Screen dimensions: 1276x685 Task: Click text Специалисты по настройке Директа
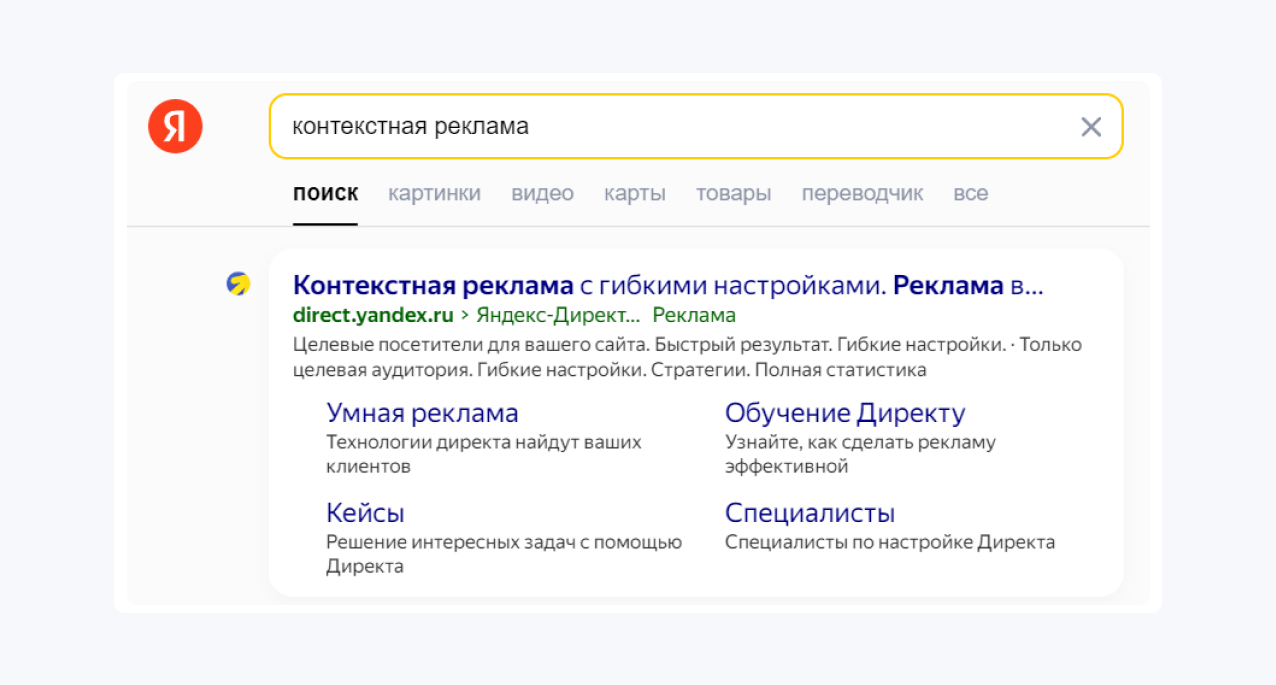click(890, 543)
